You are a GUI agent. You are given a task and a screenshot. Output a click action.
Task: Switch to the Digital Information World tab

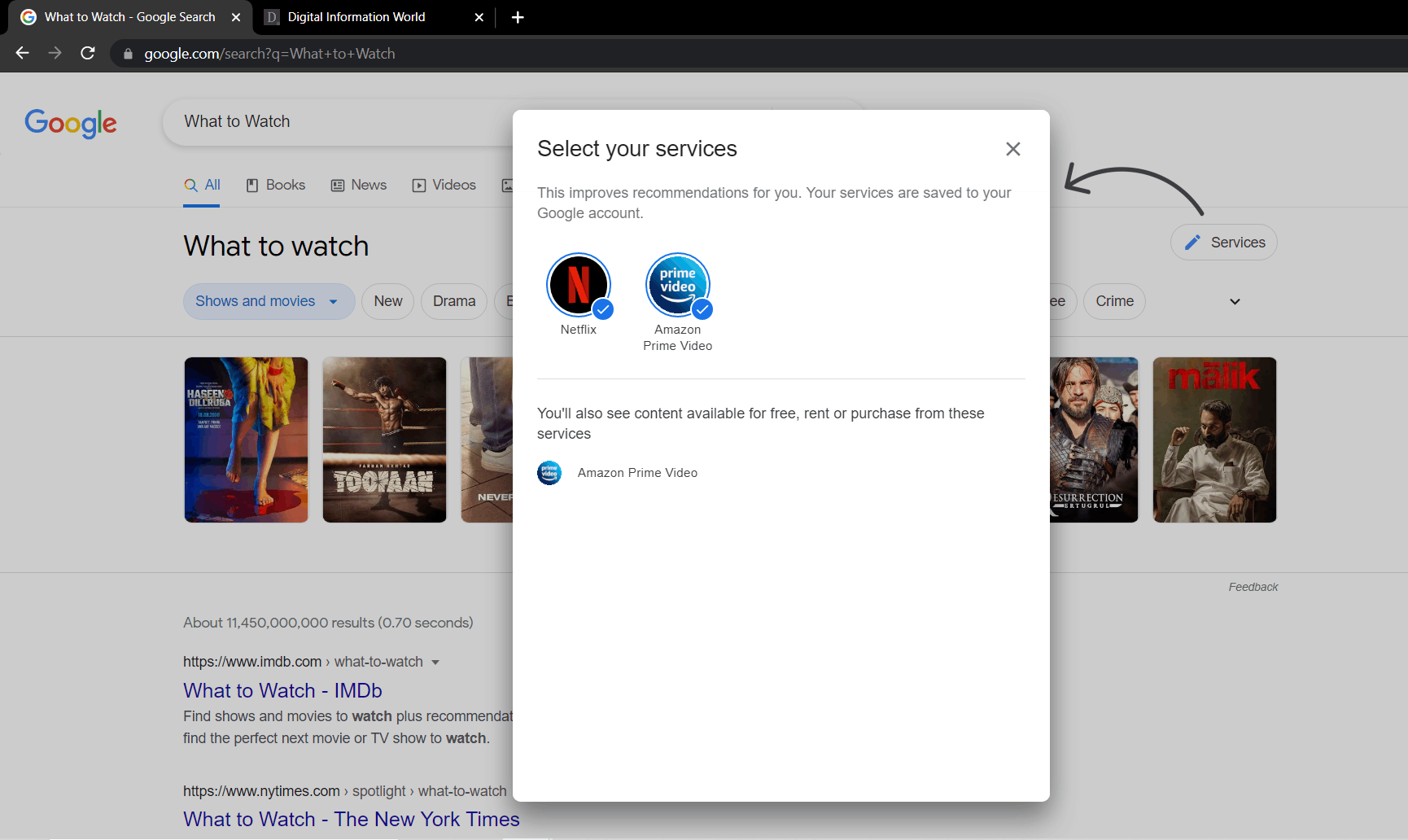(356, 16)
